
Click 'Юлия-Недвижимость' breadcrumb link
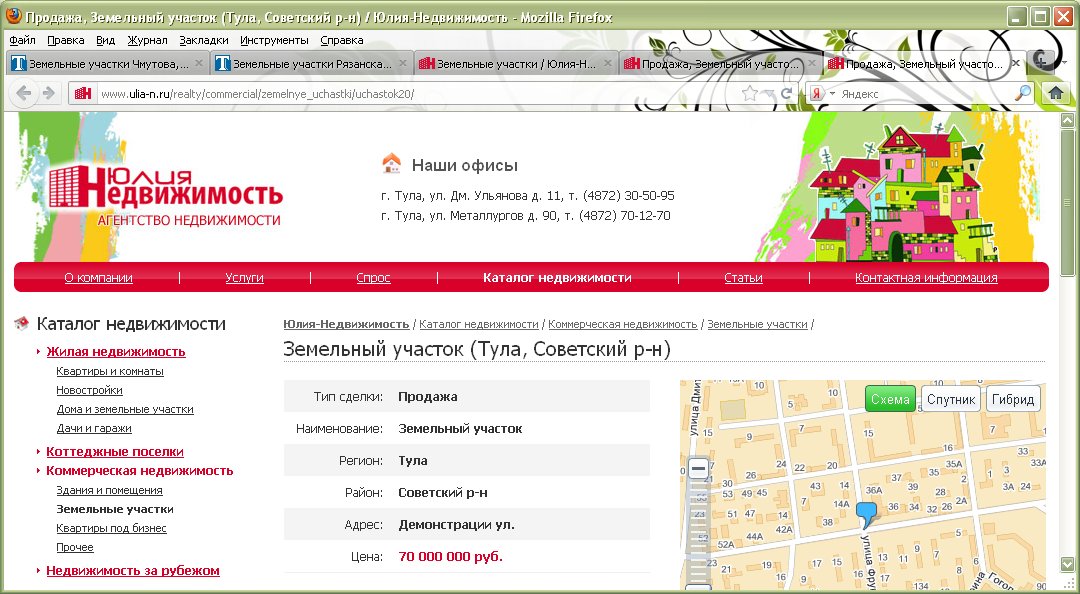pos(346,324)
